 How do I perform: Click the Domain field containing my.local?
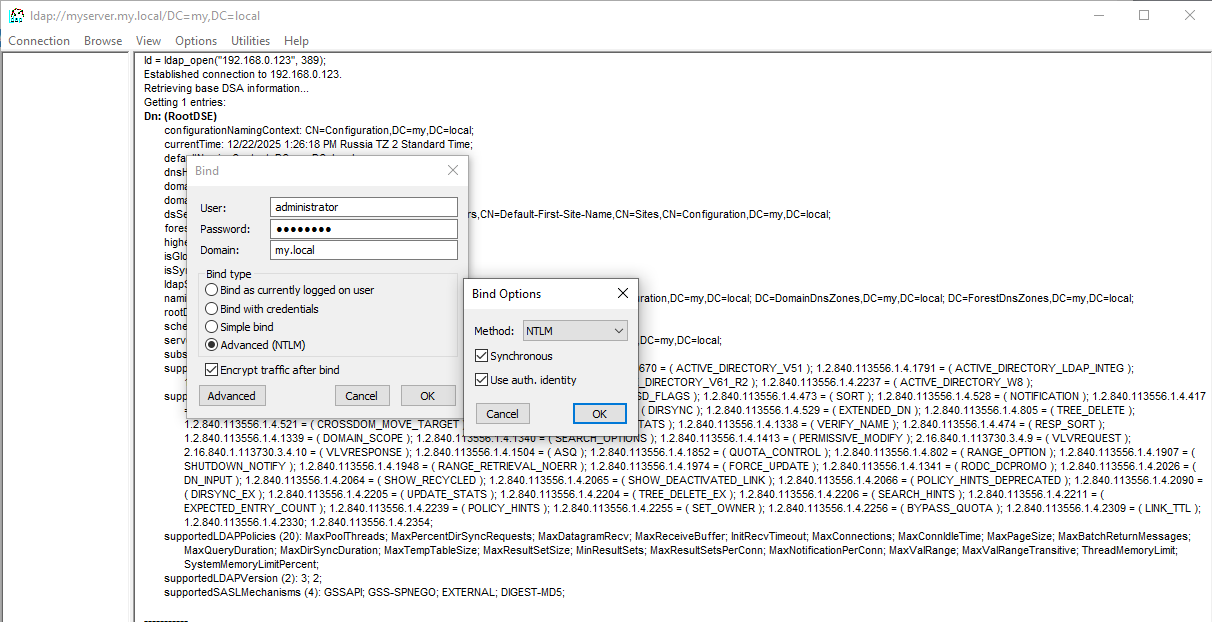[363, 250]
